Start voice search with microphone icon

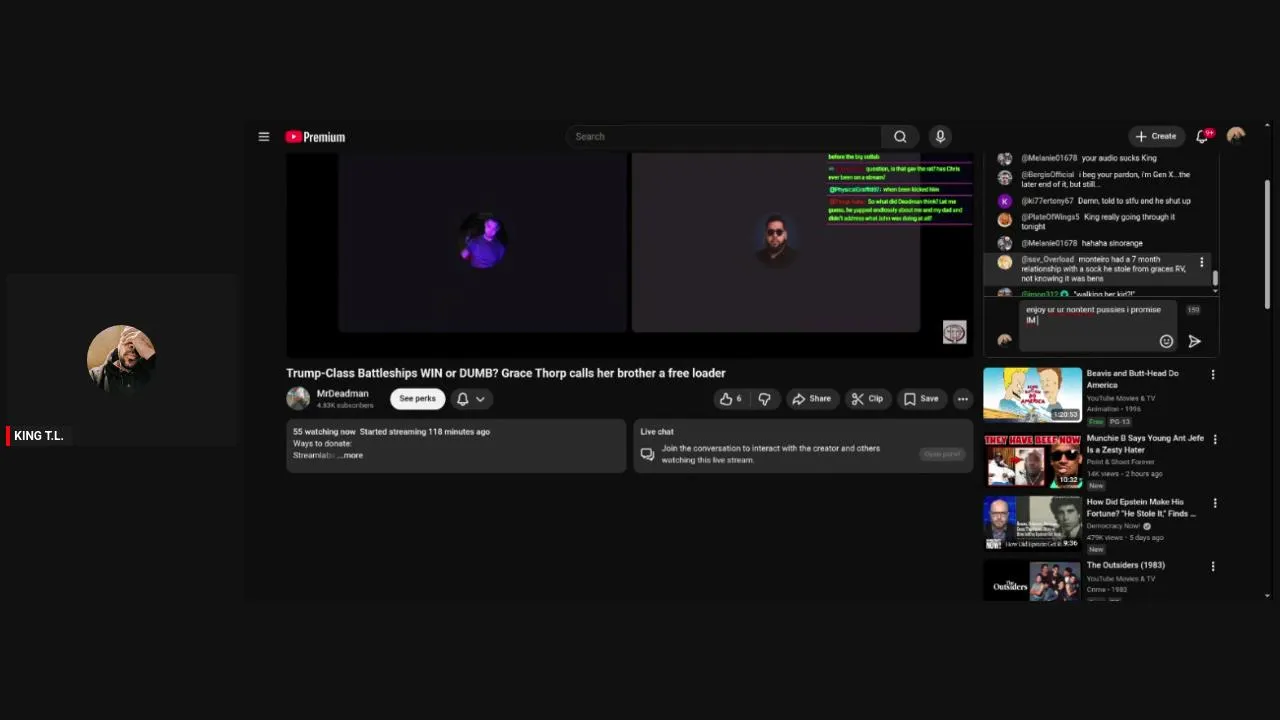point(940,137)
